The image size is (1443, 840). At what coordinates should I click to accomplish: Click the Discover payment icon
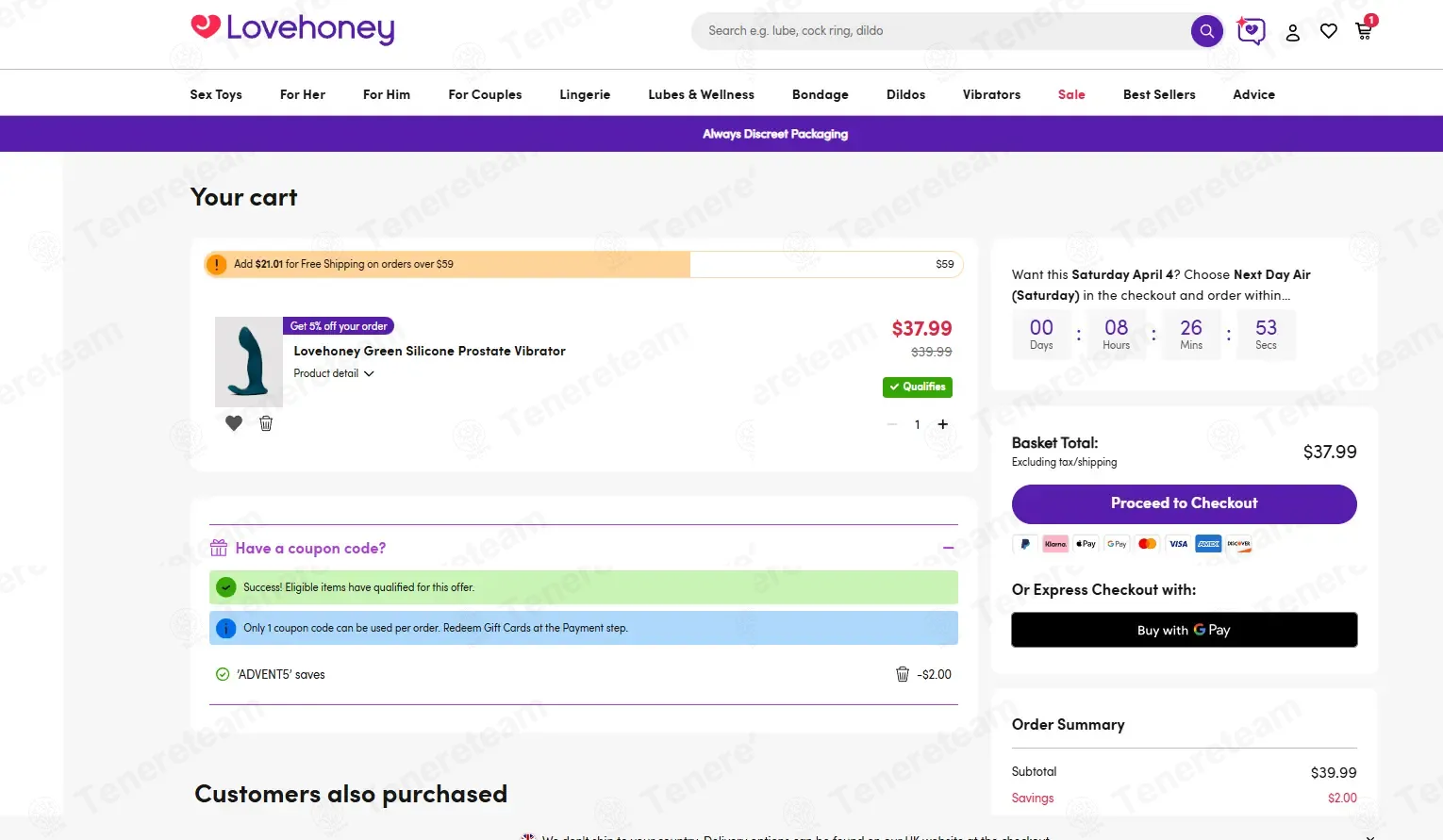point(1239,544)
